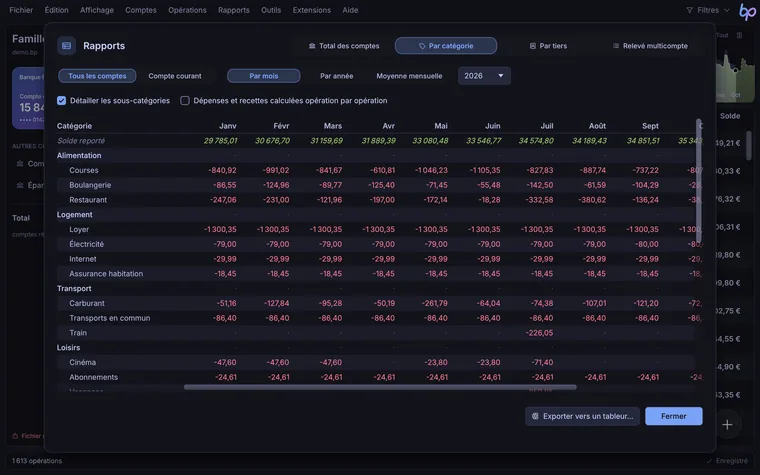Open the Fichier menu
This screenshot has width=760, height=475.
pos(21,10)
